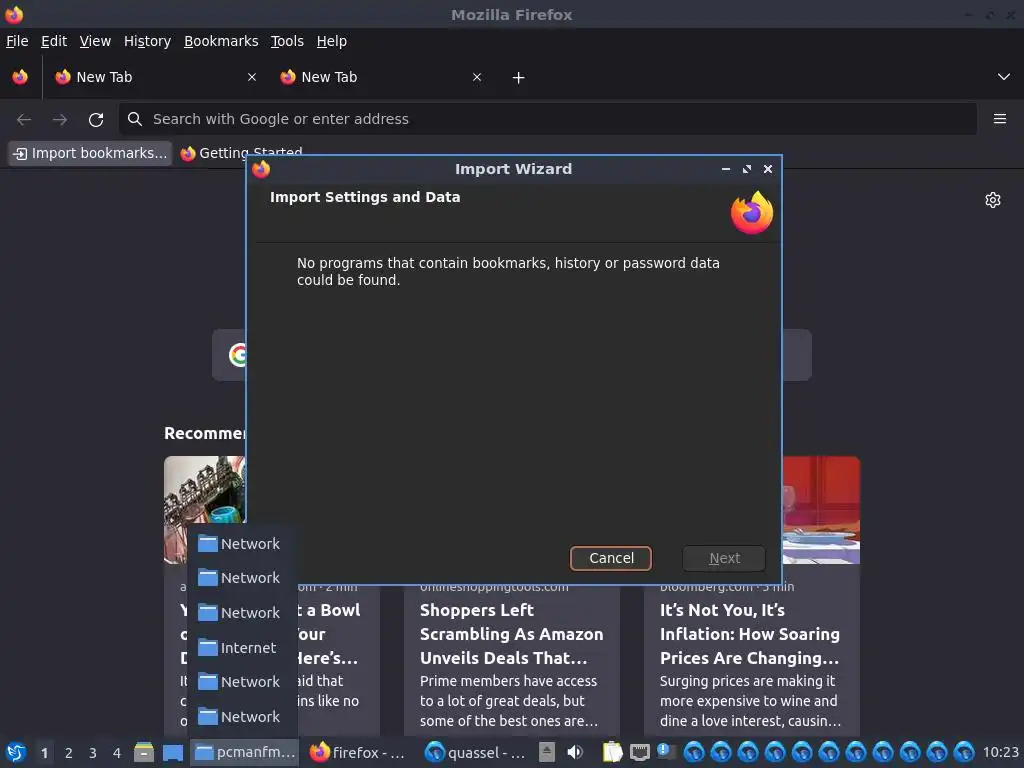
Task: Maximize the Import Wizard dialog
Action: tap(746, 169)
